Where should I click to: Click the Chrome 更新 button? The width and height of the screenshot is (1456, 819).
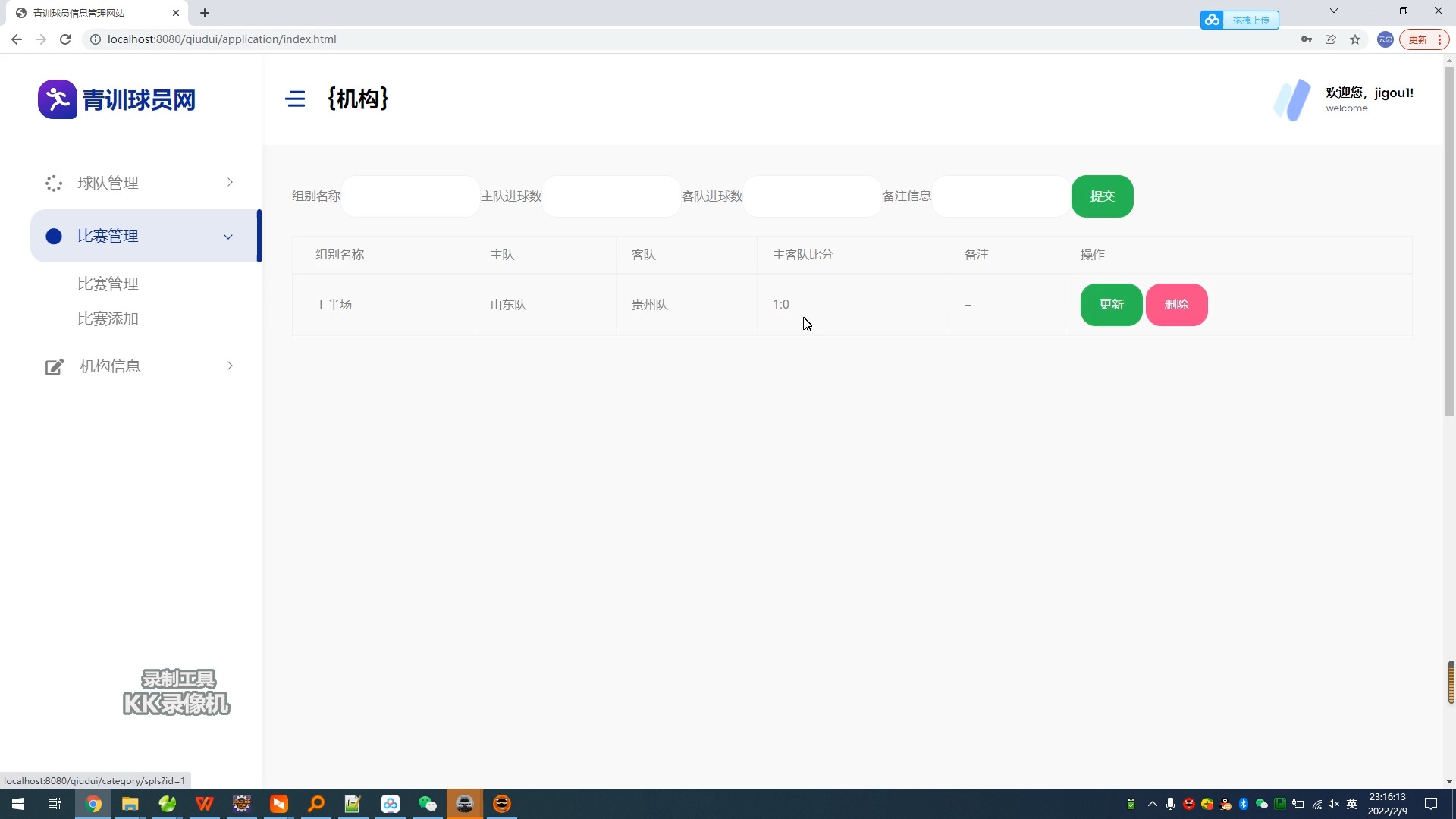click(x=1423, y=39)
